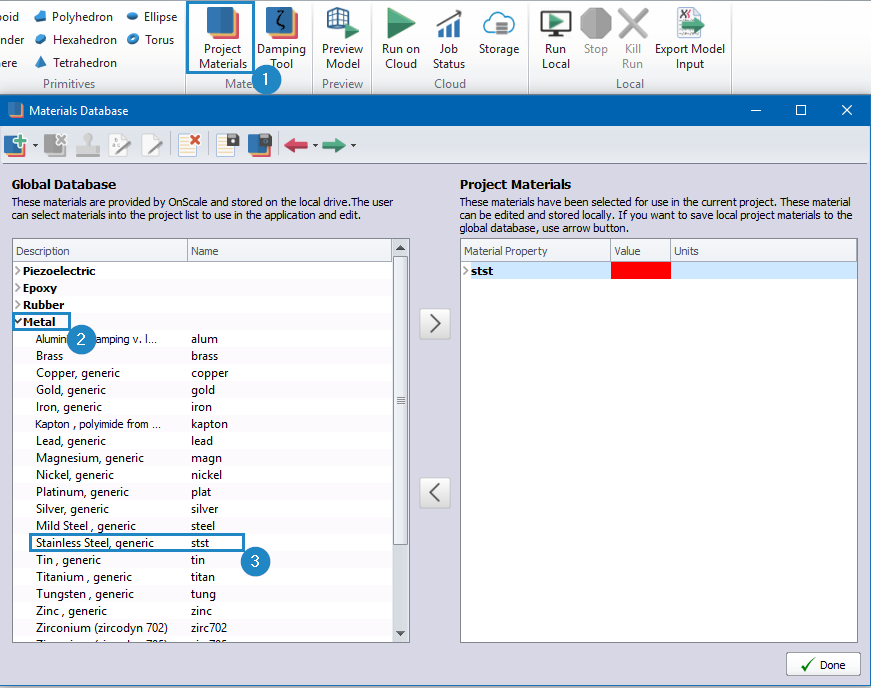
Task: Select Tin, generic material
Action: click(203, 560)
